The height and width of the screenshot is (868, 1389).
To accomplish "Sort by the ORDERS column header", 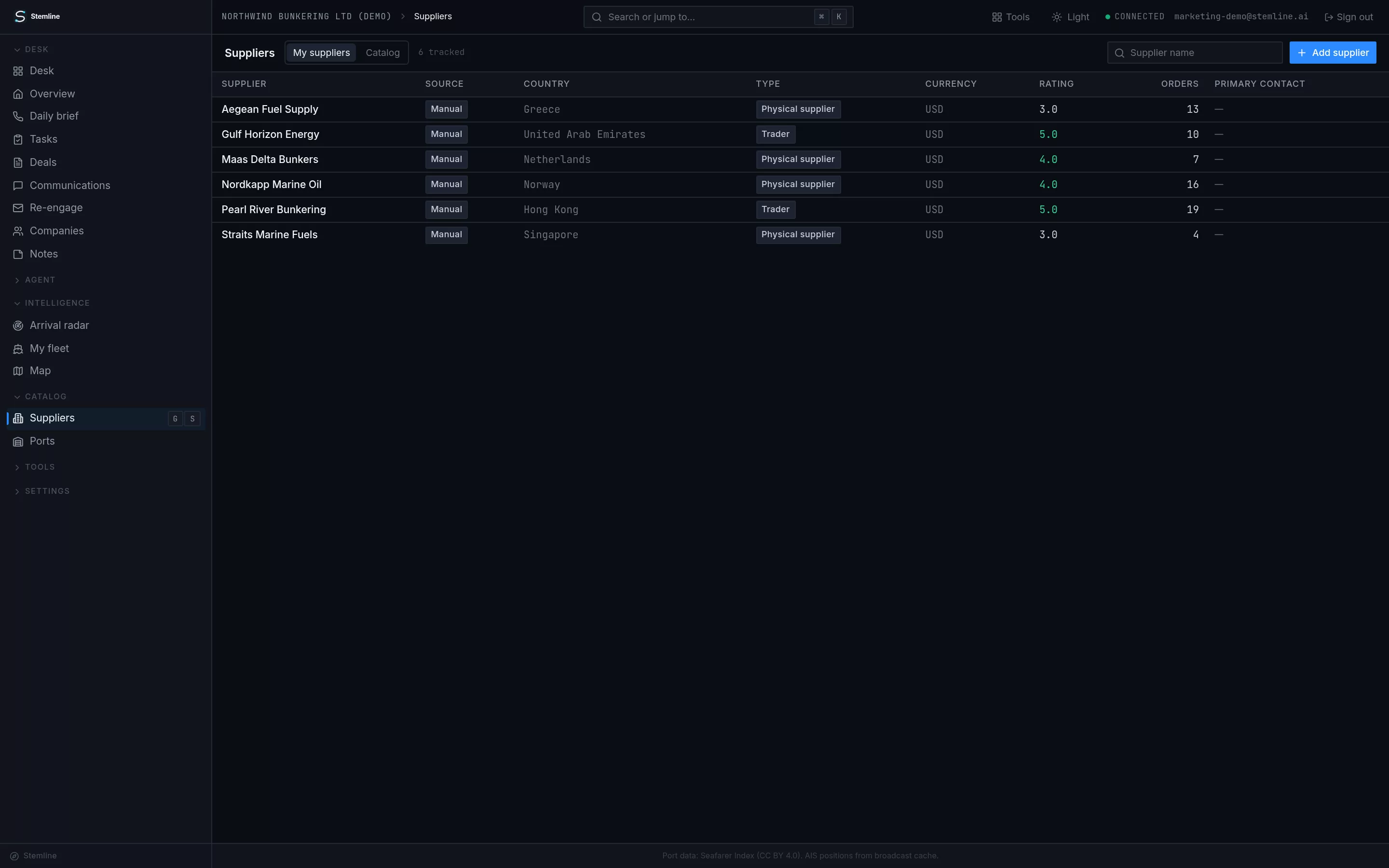I will (x=1180, y=84).
